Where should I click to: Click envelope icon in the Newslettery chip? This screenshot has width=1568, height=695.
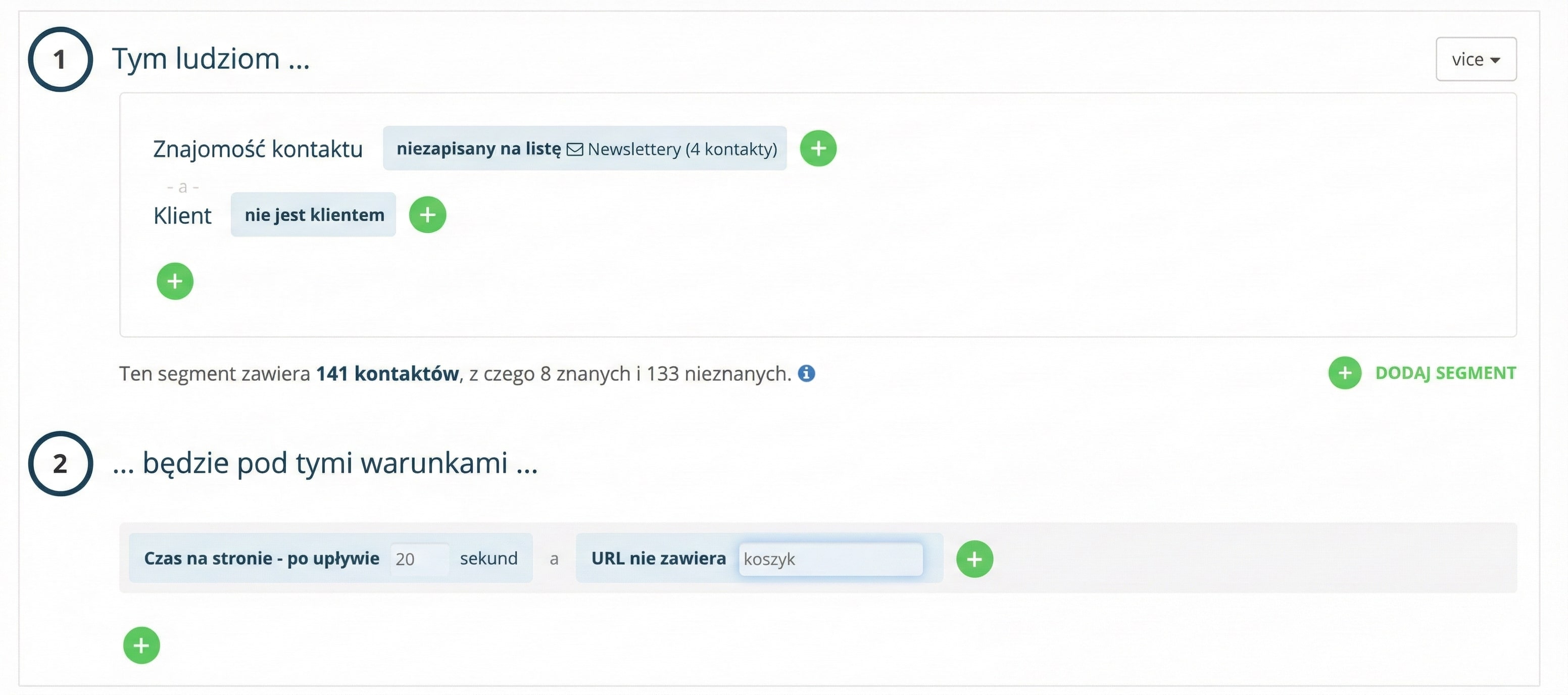pyautogui.click(x=574, y=150)
